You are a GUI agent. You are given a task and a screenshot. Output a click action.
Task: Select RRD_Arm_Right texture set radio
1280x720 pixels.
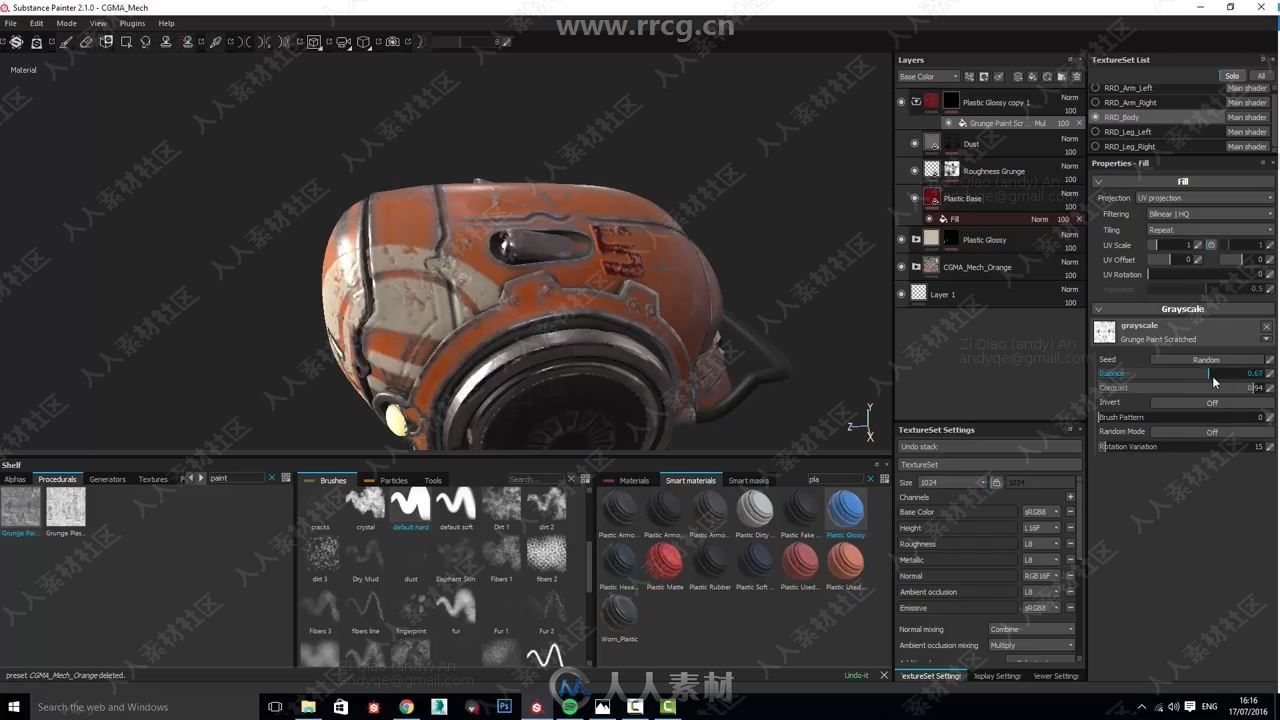pos(1096,102)
